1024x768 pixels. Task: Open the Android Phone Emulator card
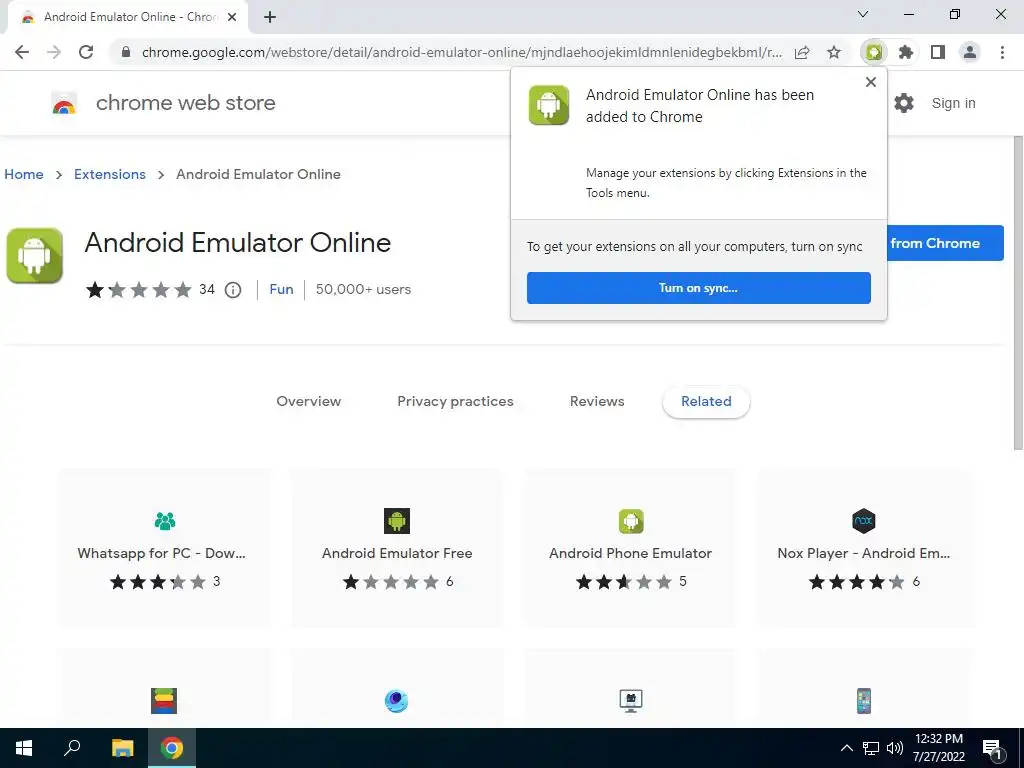(630, 548)
